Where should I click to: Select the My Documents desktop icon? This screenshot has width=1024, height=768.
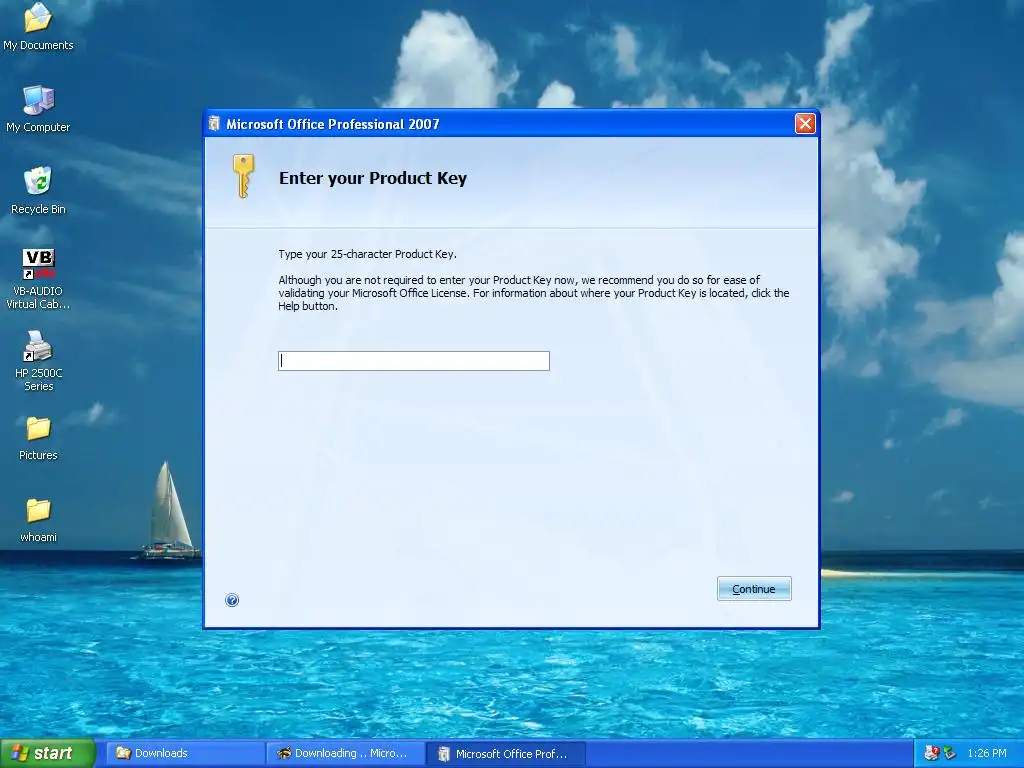38,27
